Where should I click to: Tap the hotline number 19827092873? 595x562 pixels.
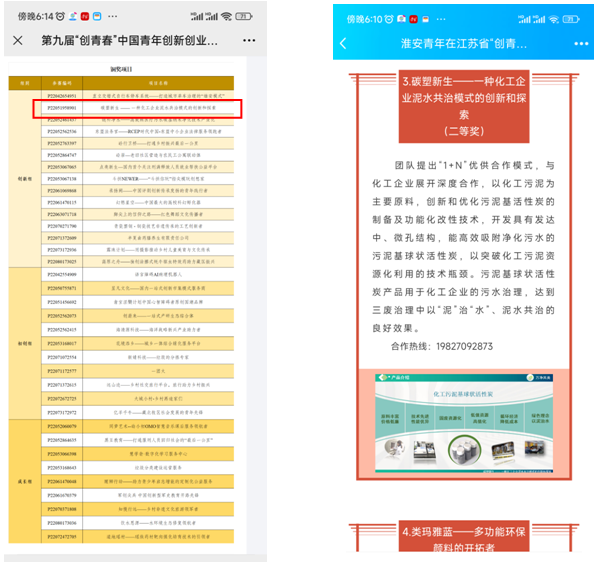tap(464, 346)
